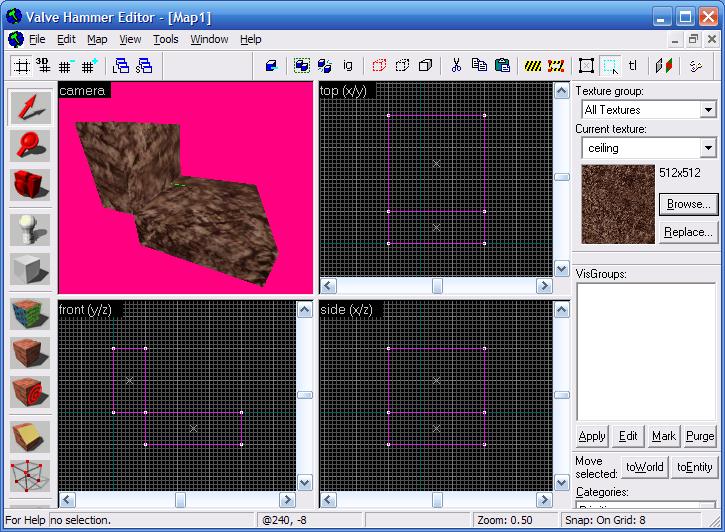
Task: Open the File menu
Action: (x=37, y=39)
